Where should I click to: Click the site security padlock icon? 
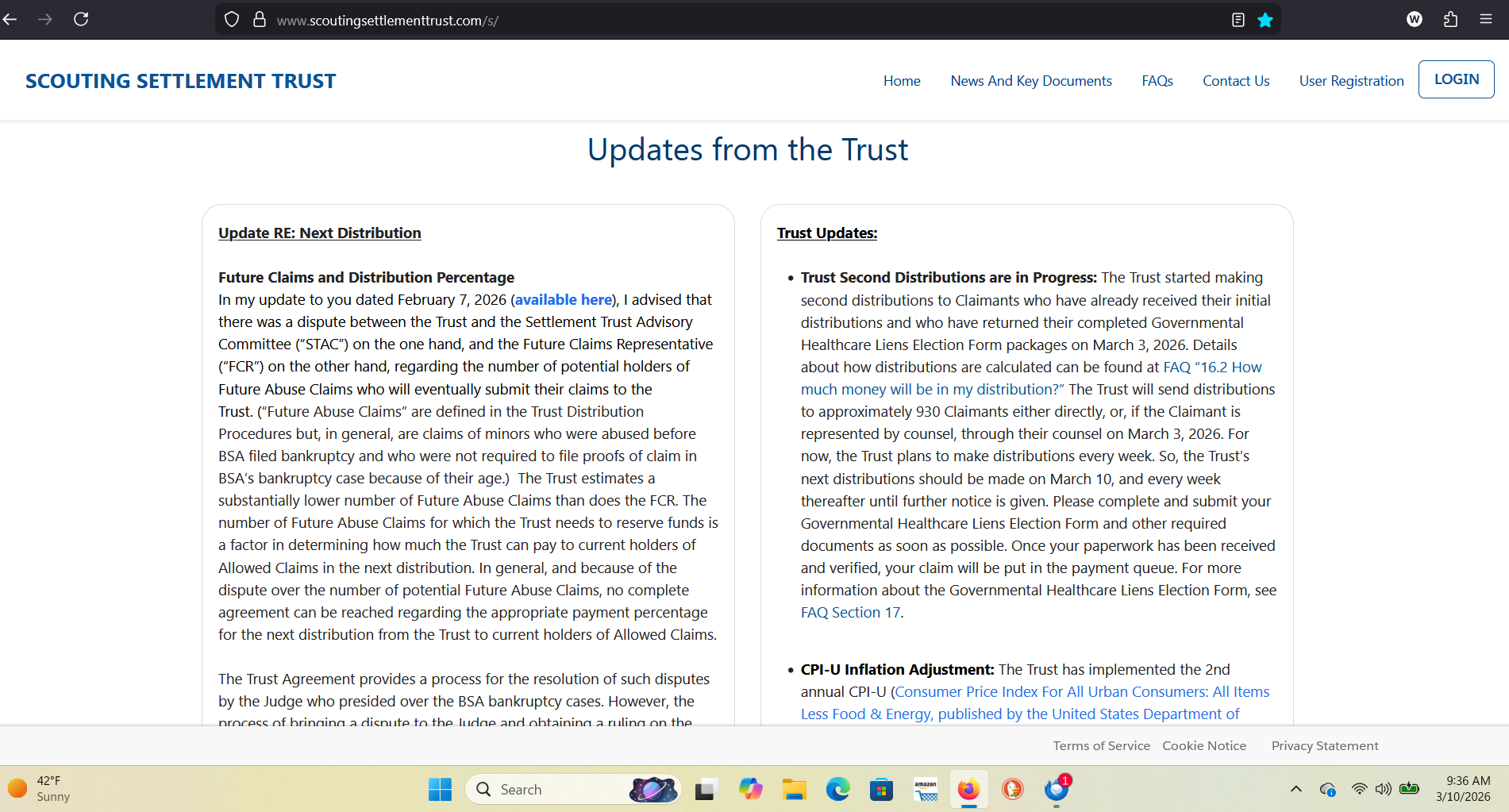[x=259, y=20]
